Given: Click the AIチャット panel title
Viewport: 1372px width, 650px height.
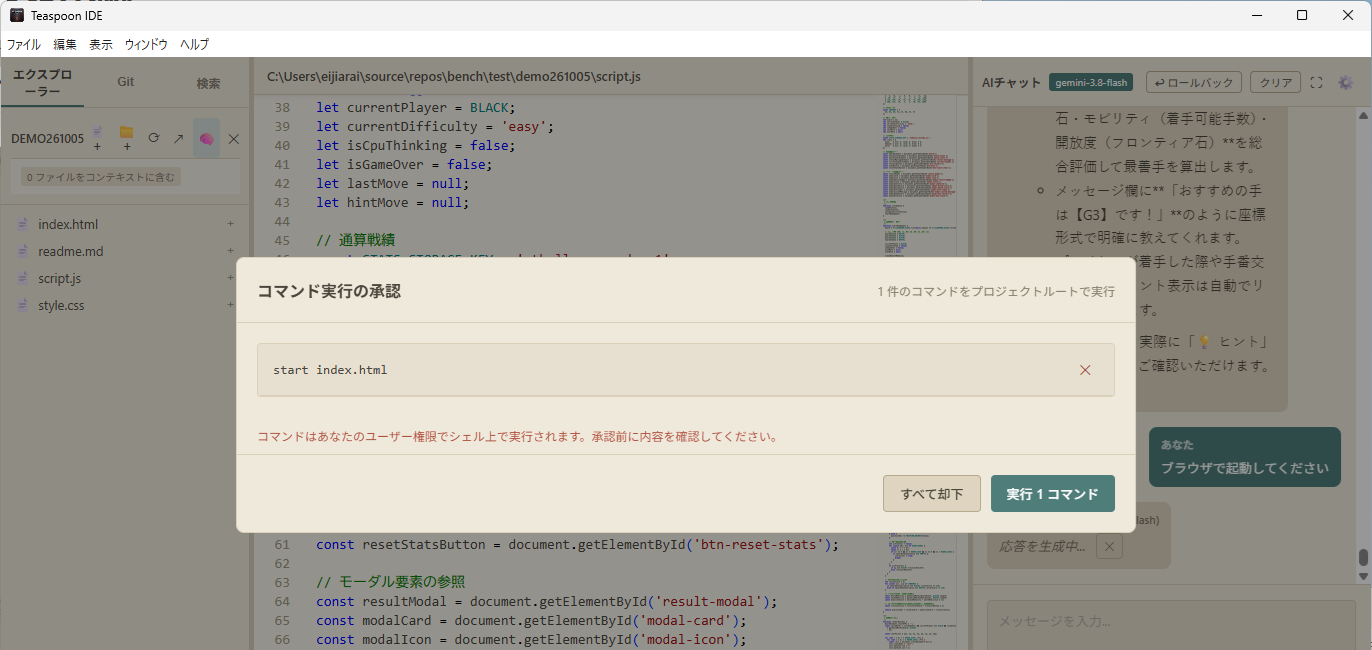Looking at the screenshot, I should coord(1011,83).
